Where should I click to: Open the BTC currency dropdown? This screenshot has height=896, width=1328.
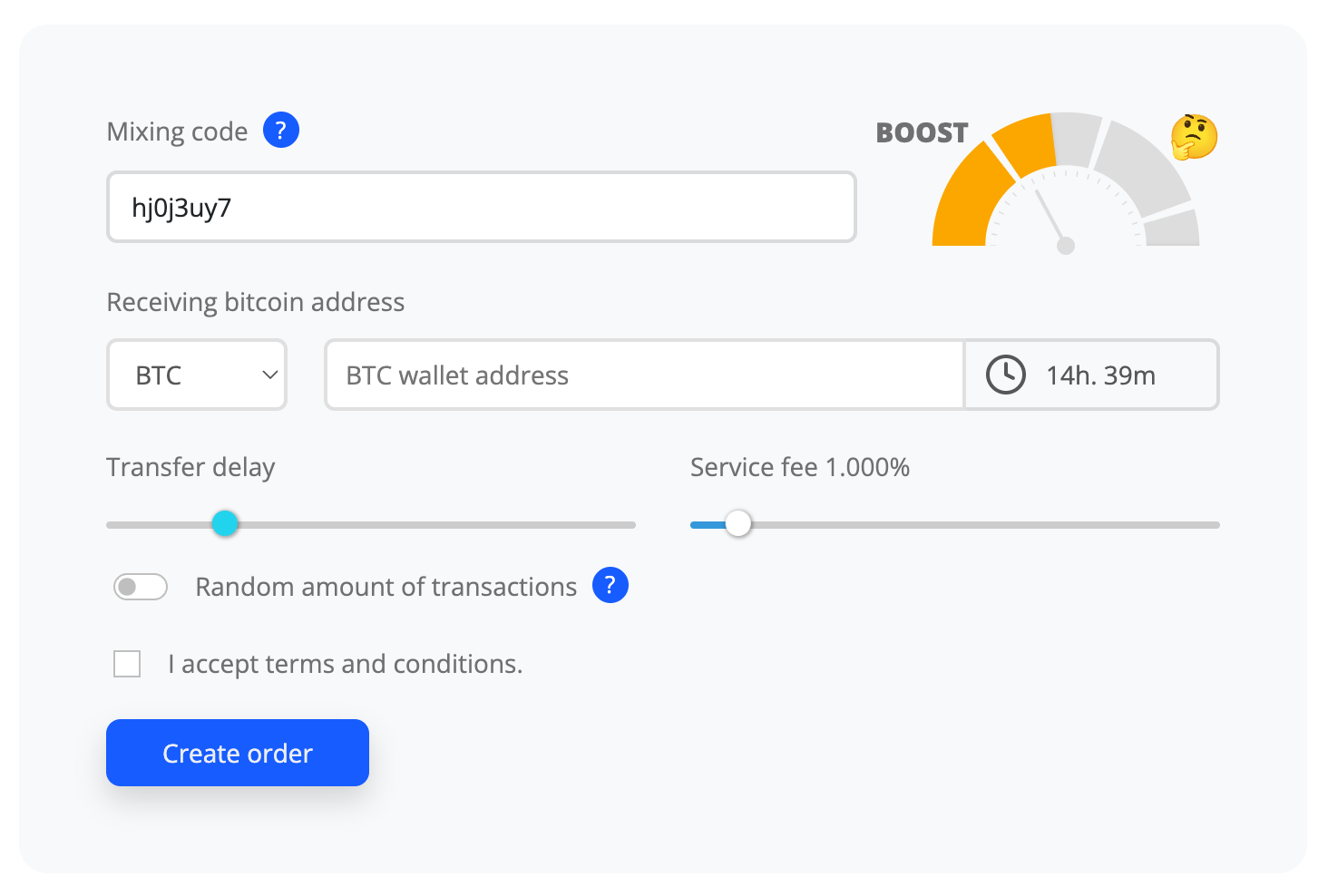click(196, 374)
